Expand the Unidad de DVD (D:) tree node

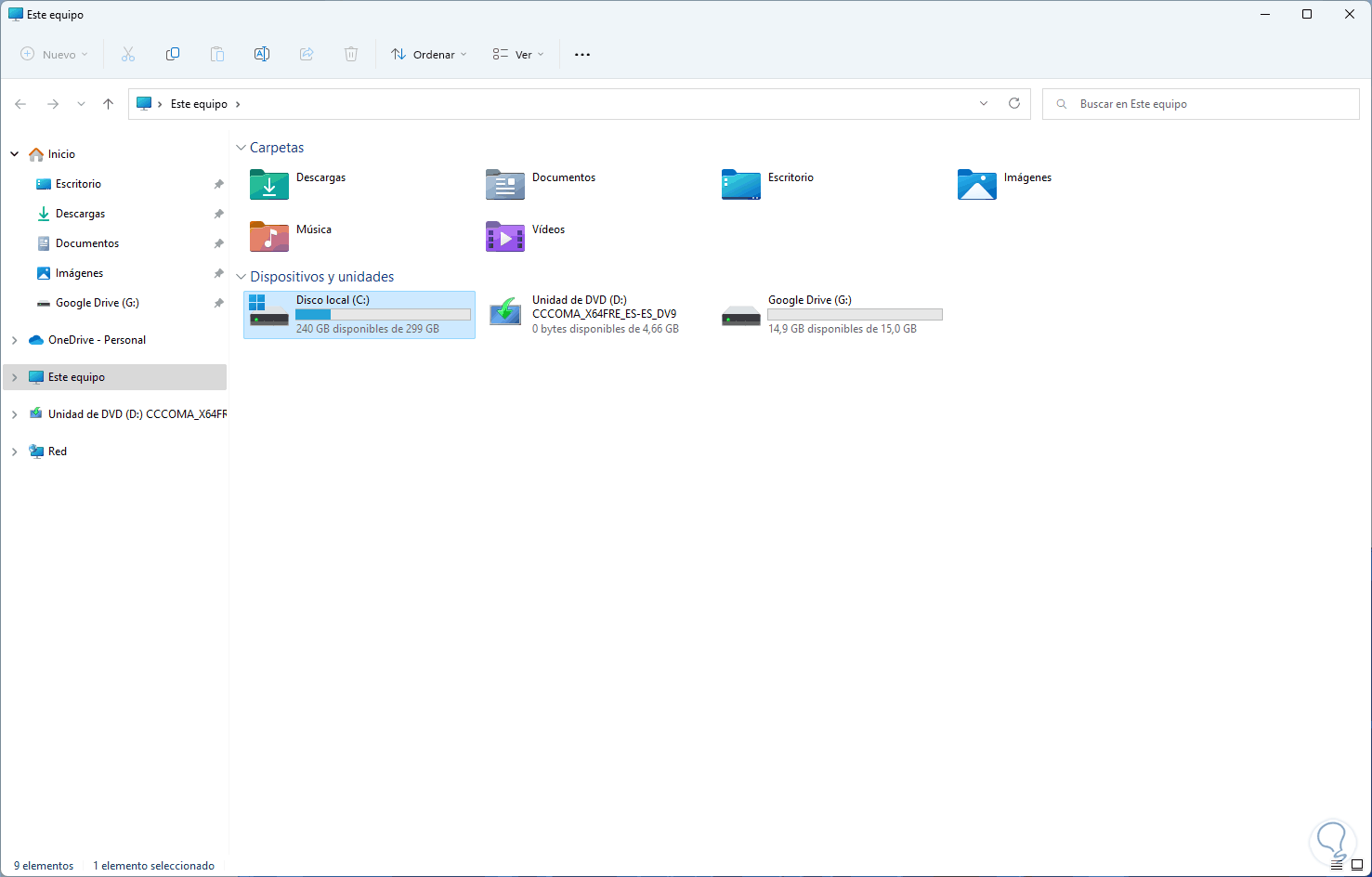click(15, 414)
